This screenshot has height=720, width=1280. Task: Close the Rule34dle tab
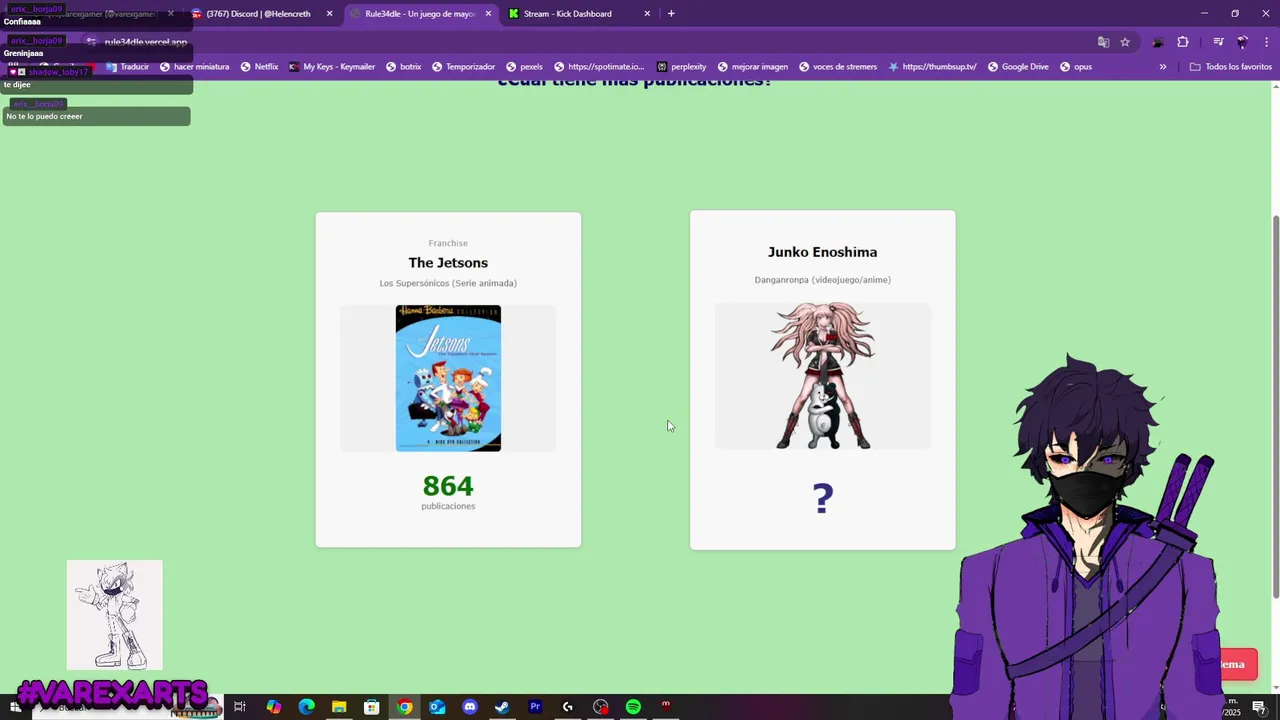(488, 14)
